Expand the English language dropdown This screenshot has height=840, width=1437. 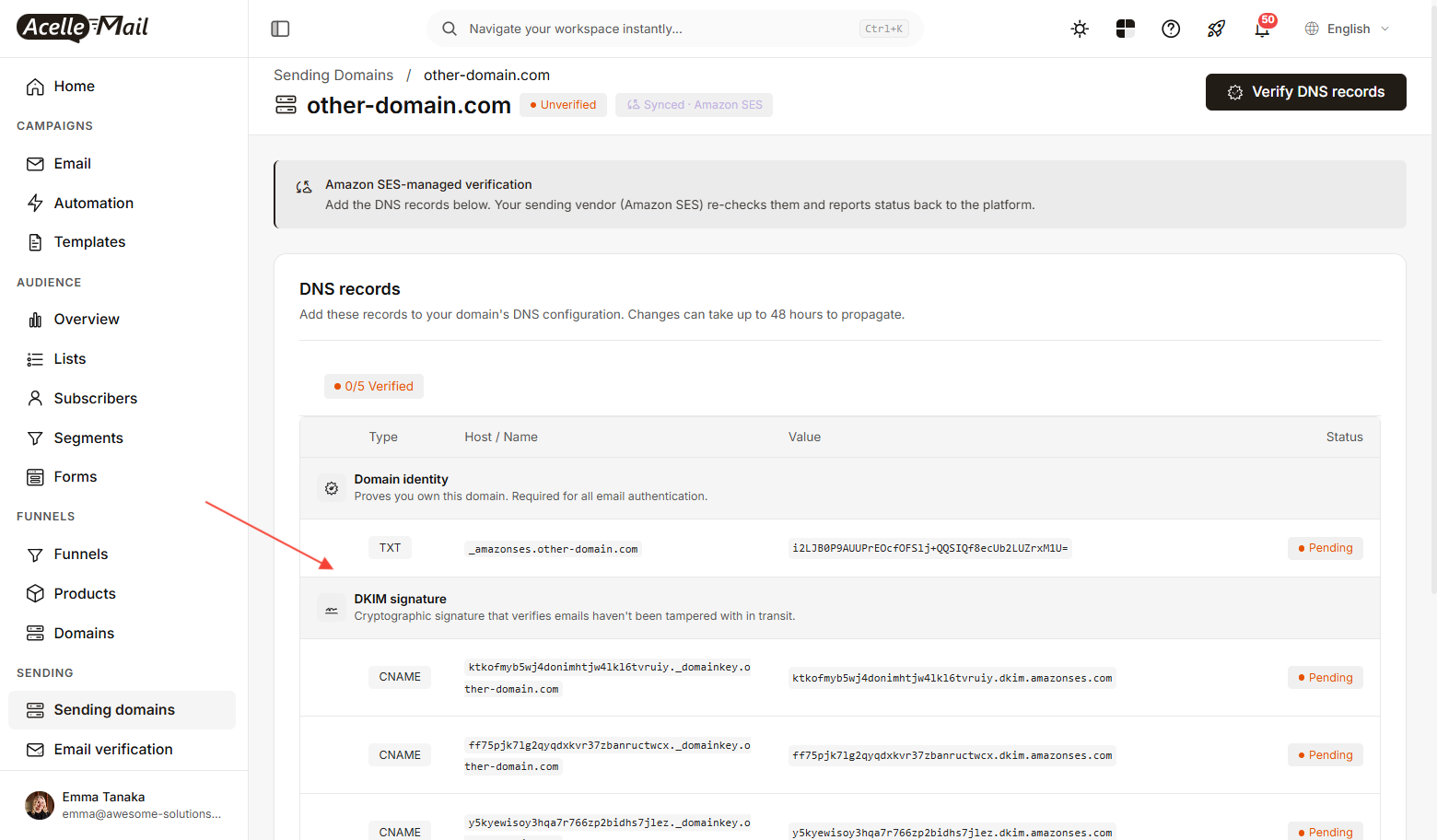click(x=1347, y=29)
